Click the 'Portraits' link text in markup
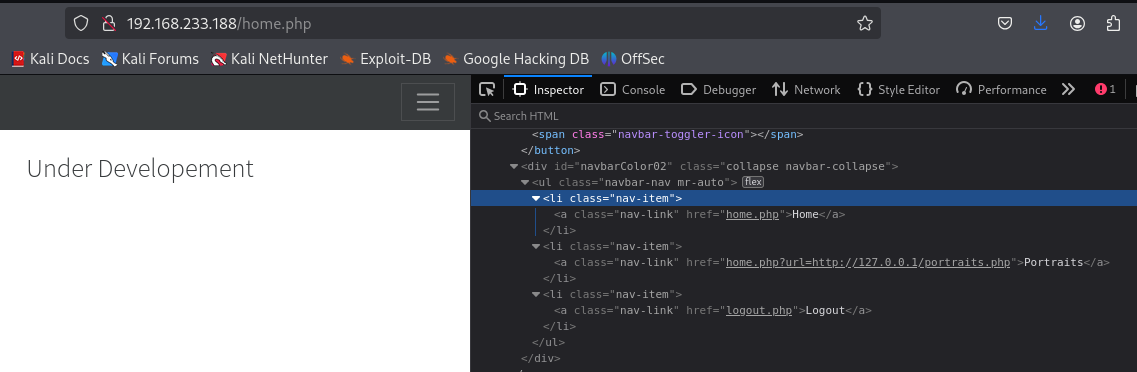This screenshot has height=372, width=1137. (x=1053, y=262)
